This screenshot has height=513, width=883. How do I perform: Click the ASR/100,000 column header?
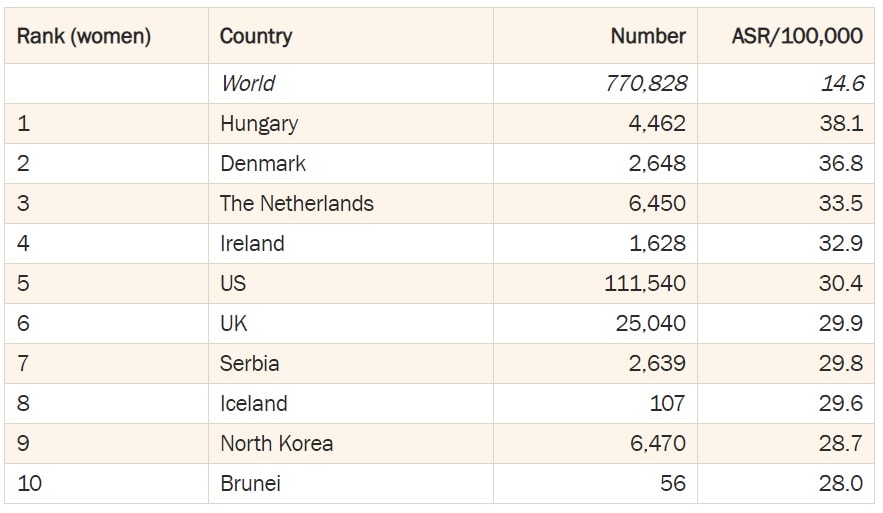pos(797,37)
